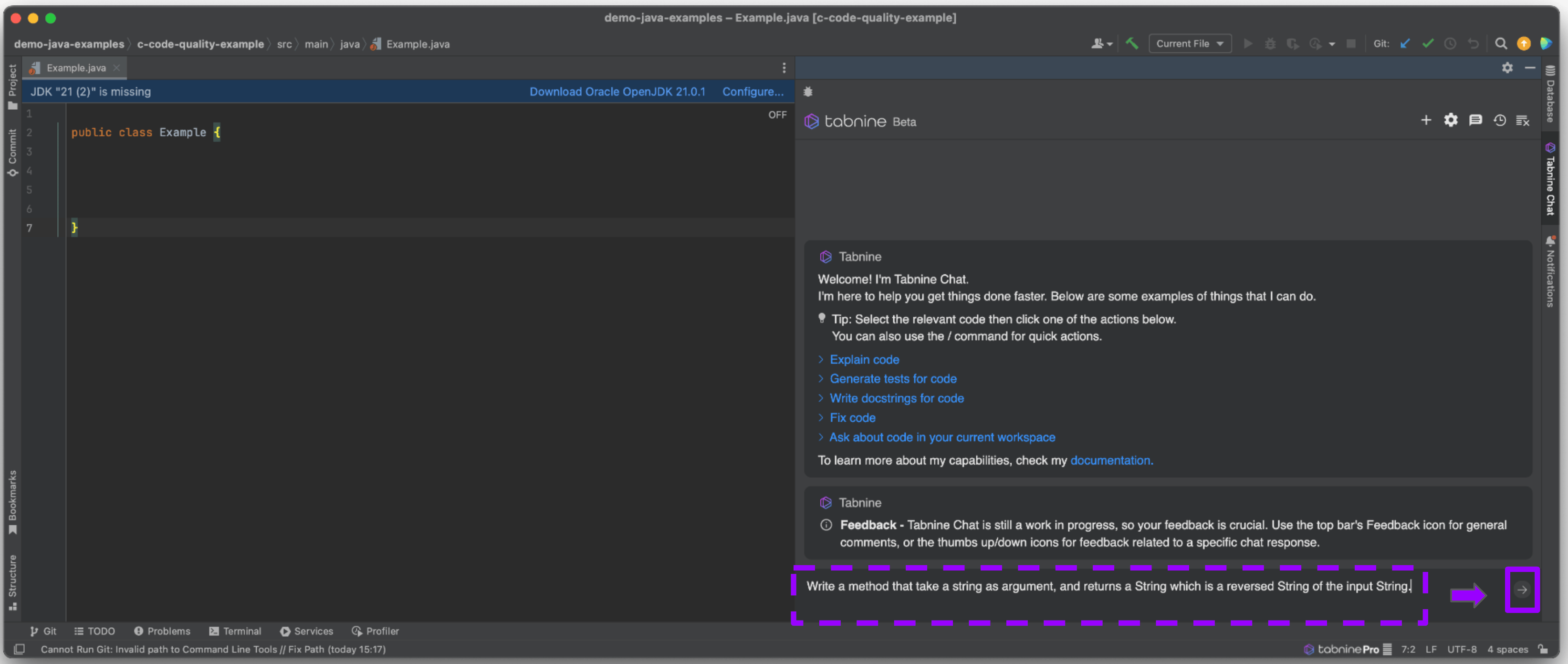This screenshot has height=664, width=1568.
Task: Toggle the OFF inspection indicator in editor
Action: (x=777, y=115)
